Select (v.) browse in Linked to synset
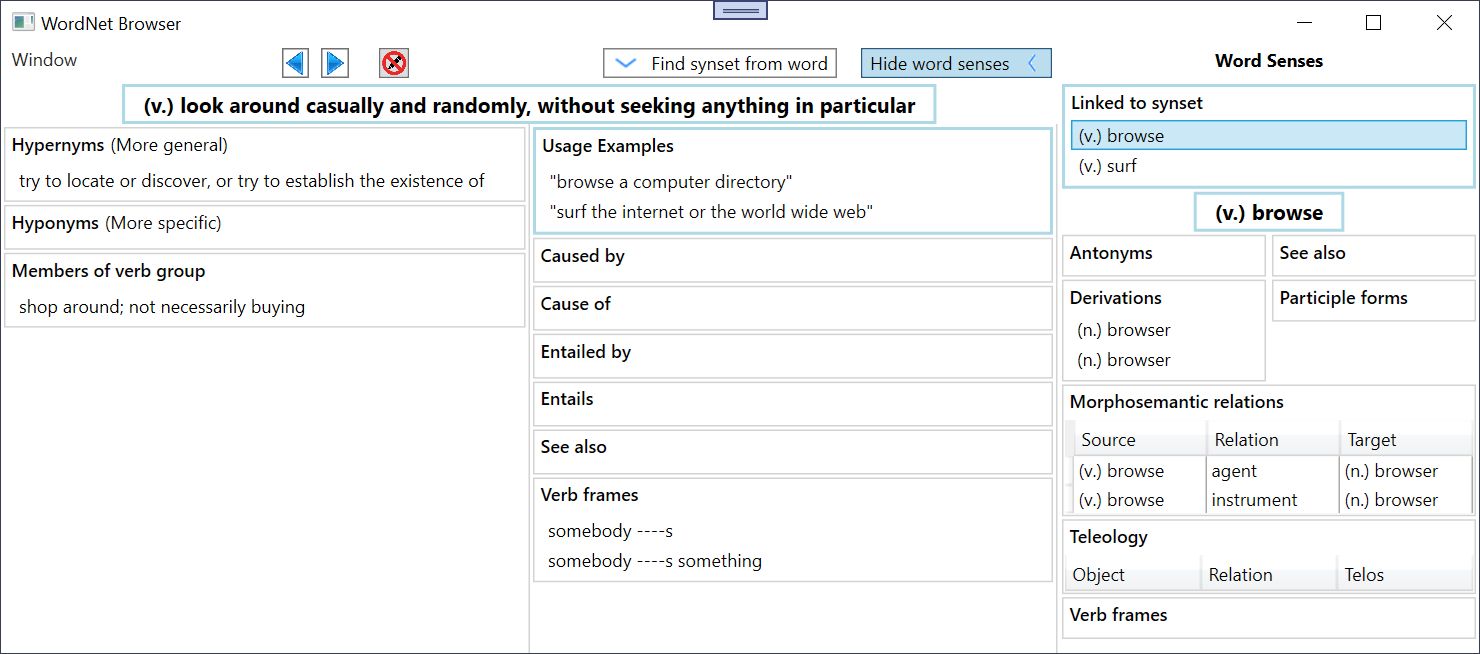1480x654 pixels. pyautogui.click(x=1268, y=135)
